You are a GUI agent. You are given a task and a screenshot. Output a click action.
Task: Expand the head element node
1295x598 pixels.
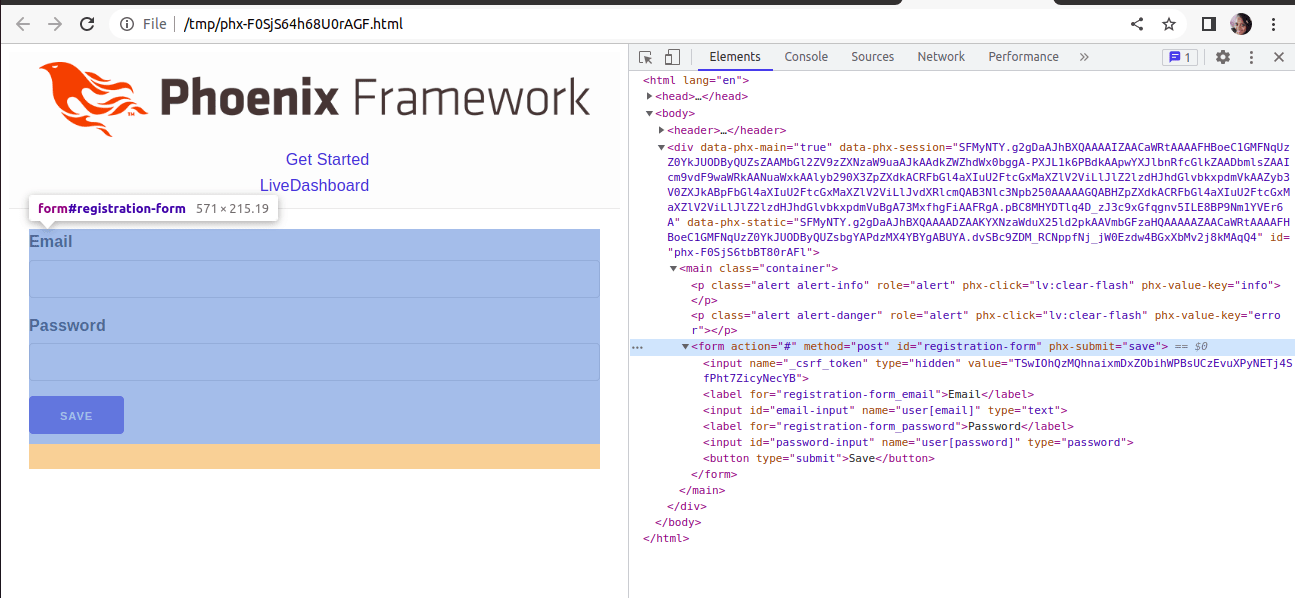click(x=650, y=97)
